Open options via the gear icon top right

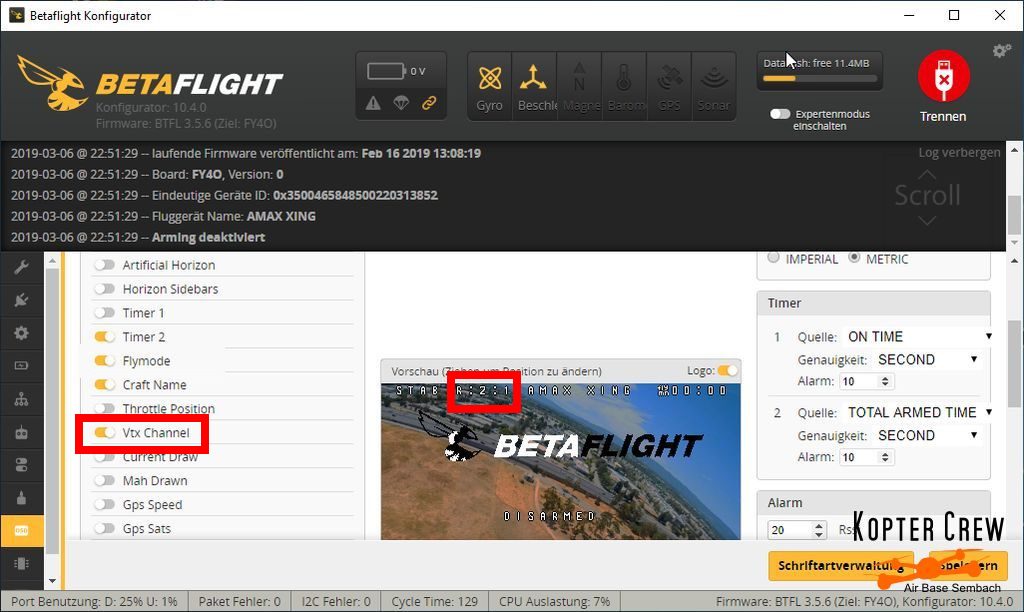click(x=1002, y=50)
